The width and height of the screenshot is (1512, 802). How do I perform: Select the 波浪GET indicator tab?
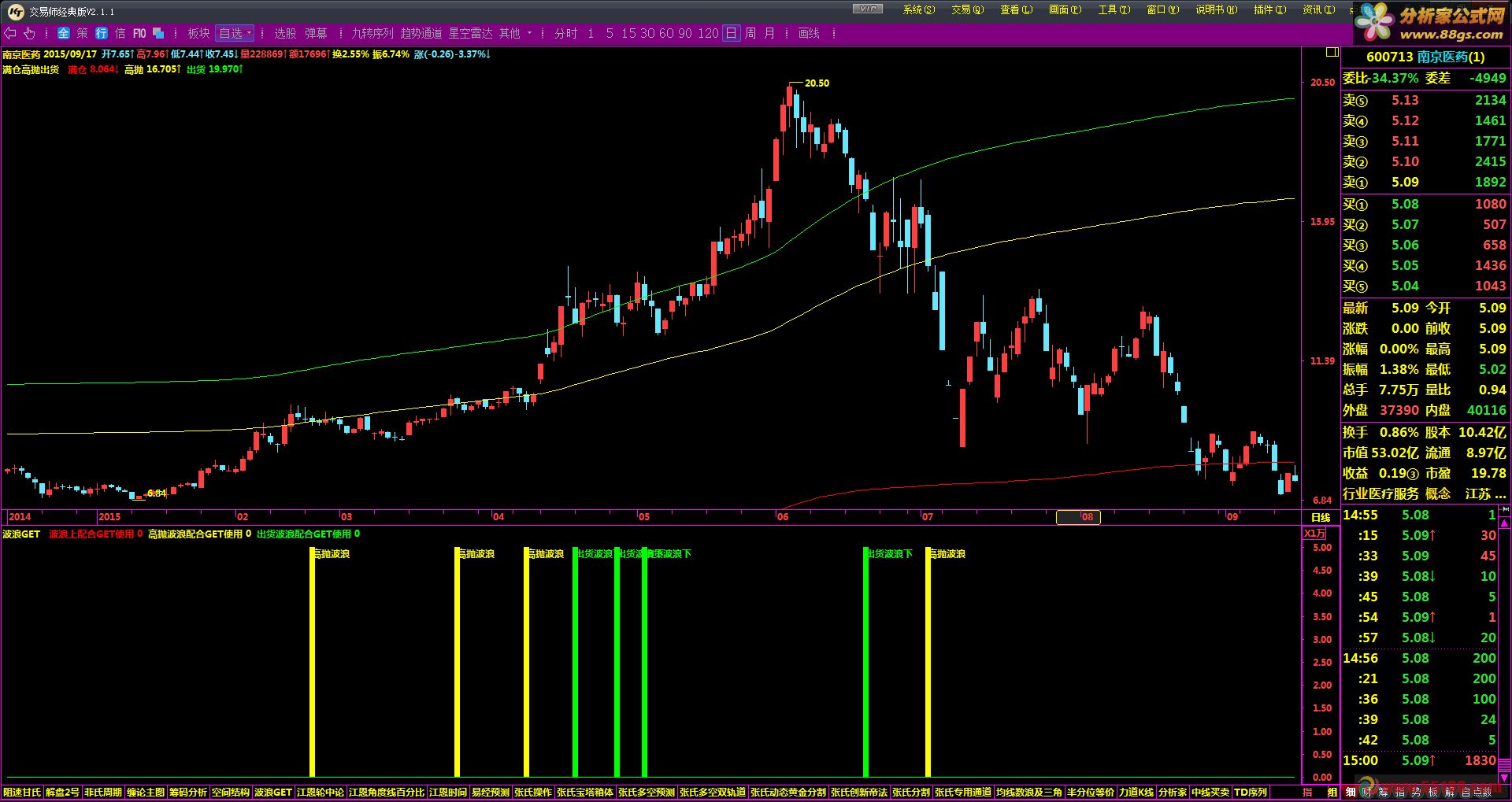(273, 792)
